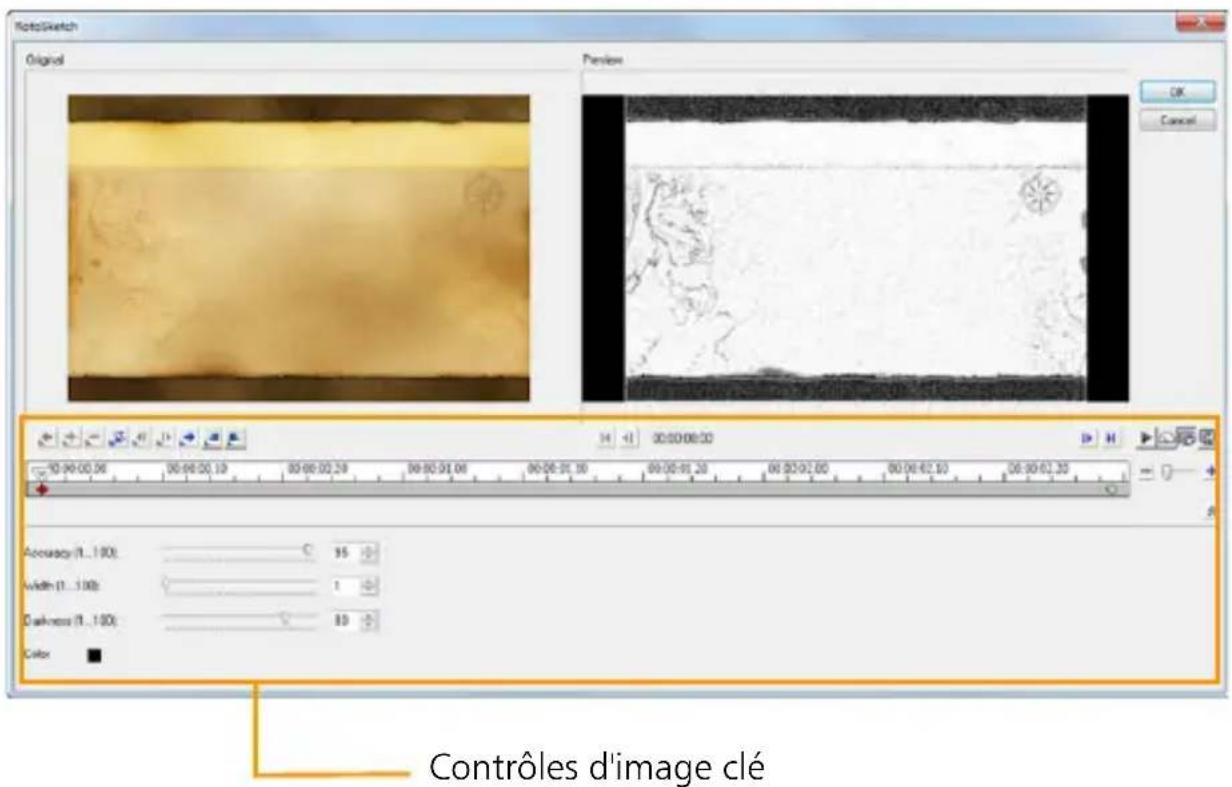Select the red keyframe marker on the timeline
The width and height of the screenshot is (1232, 787).
point(43,490)
